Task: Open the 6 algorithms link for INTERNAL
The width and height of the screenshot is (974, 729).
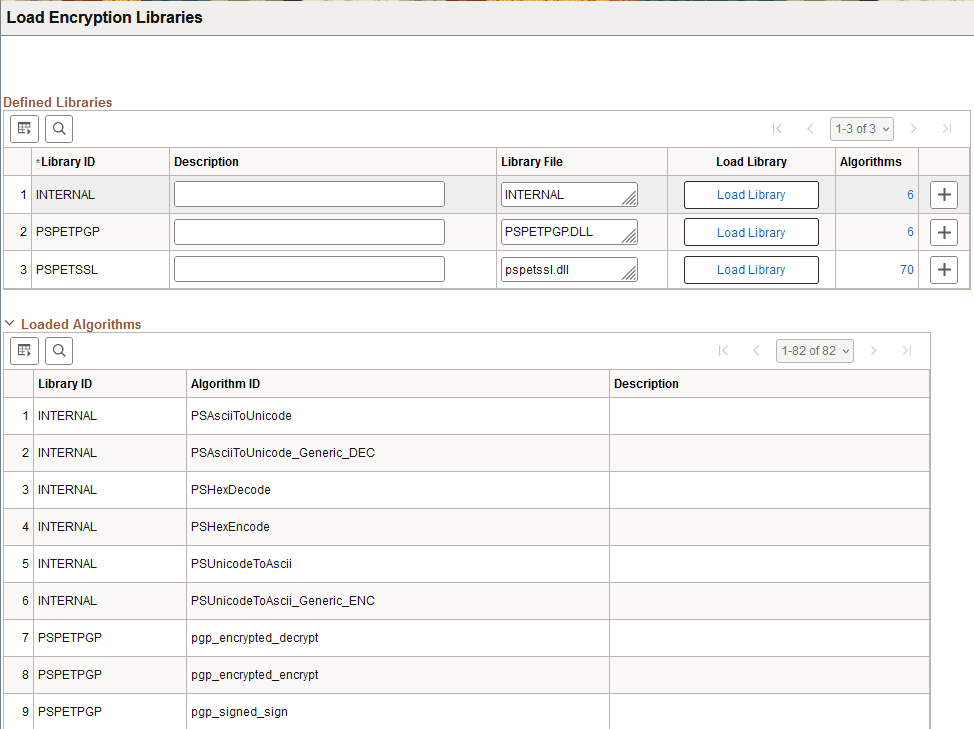Action: [909, 194]
